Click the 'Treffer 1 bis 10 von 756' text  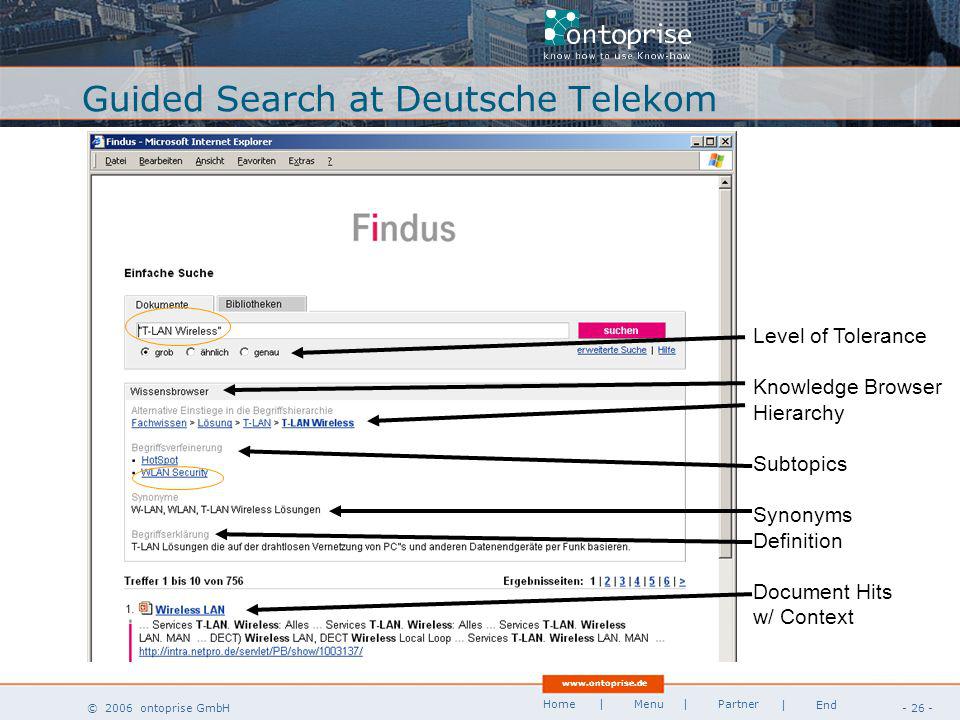pyautogui.click(x=184, y=581)
